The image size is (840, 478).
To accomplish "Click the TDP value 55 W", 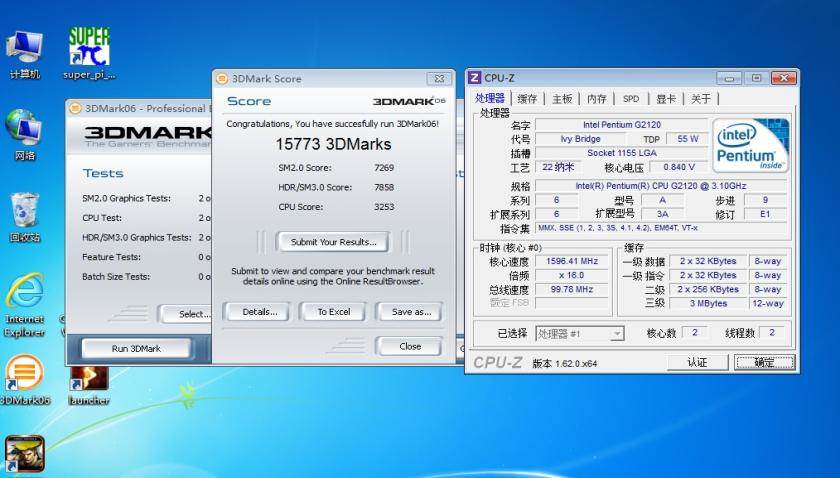I will 687,139.
